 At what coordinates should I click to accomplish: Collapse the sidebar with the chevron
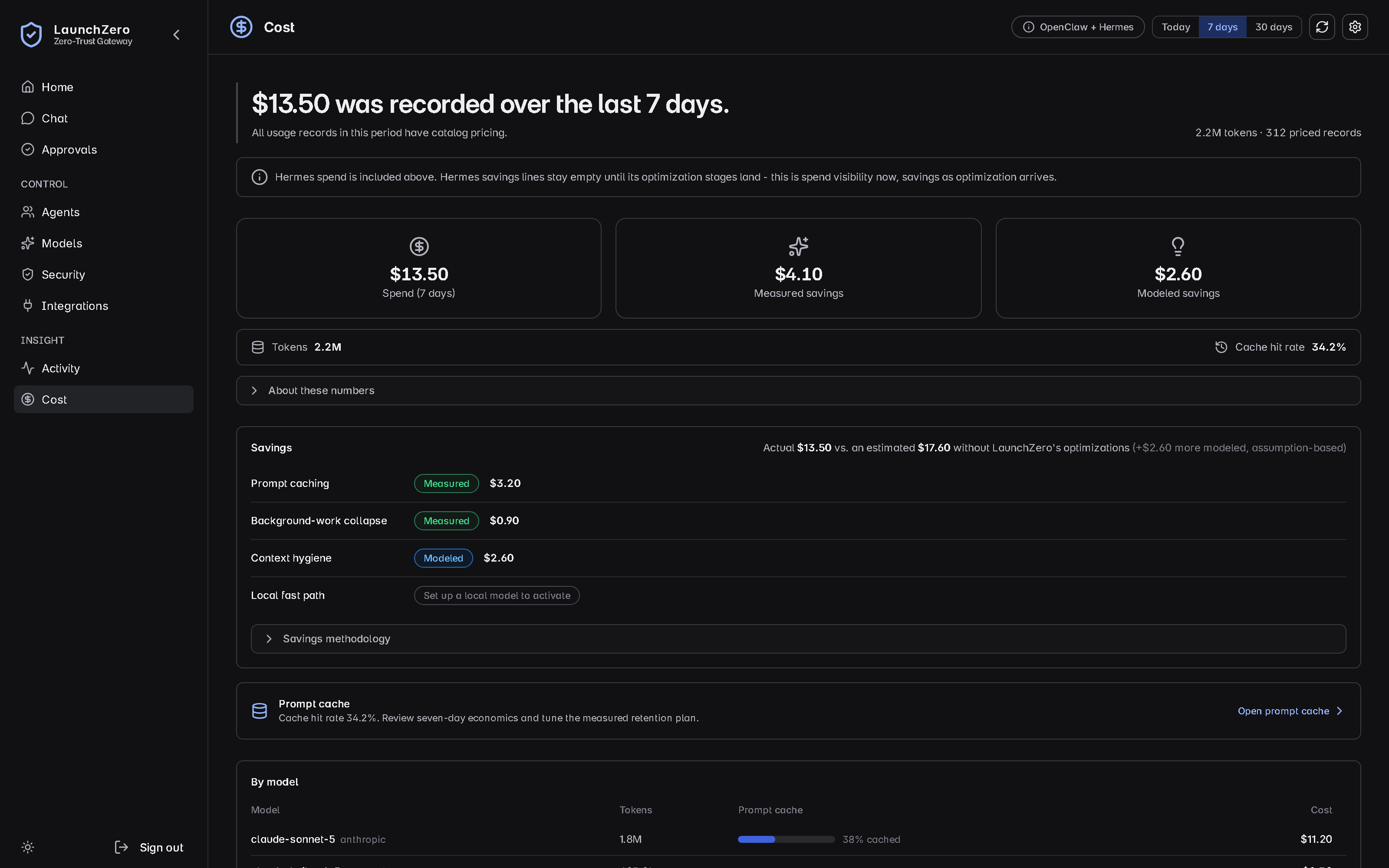(x=177, y=35)
